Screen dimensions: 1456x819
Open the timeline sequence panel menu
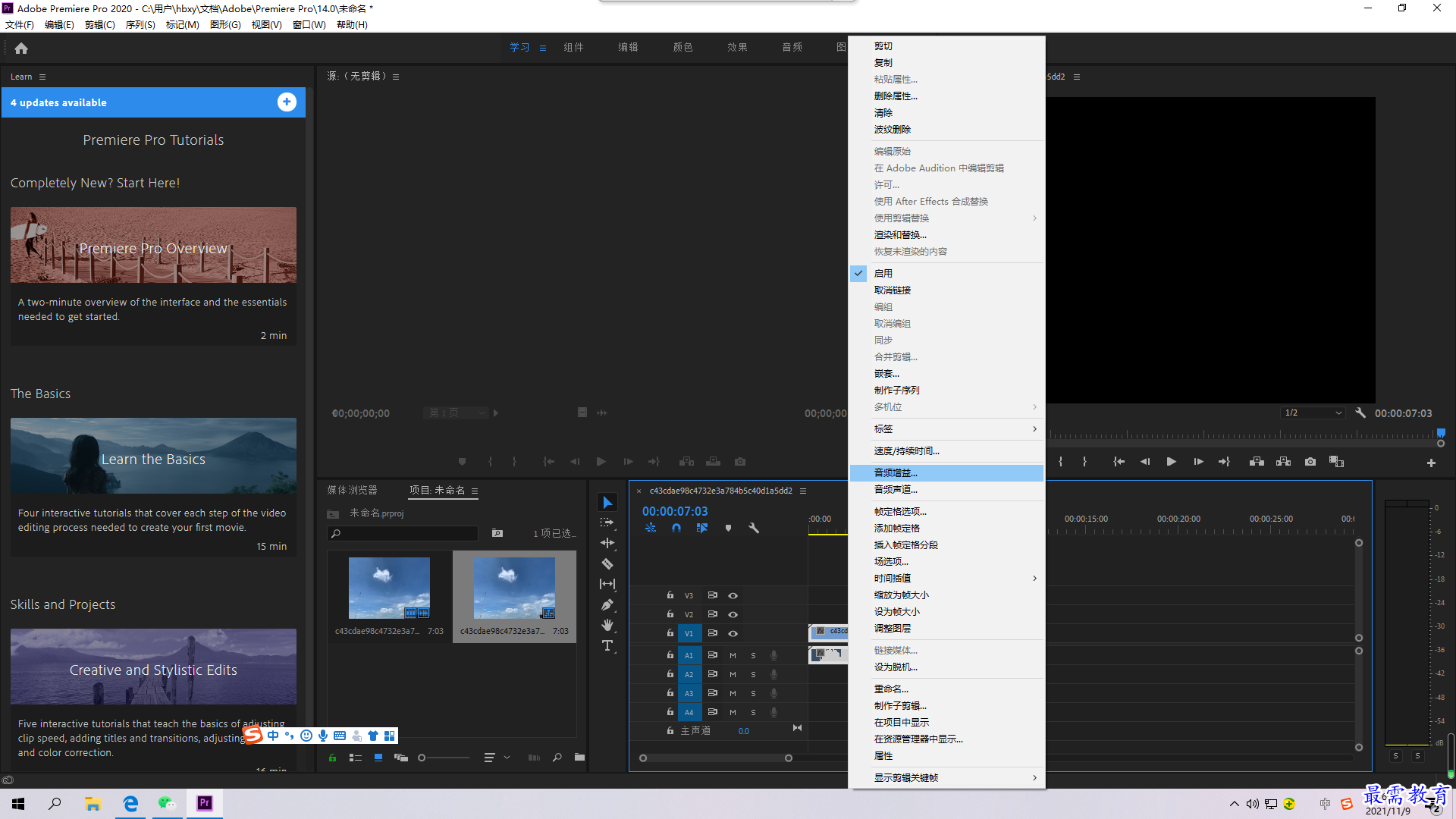click(x=803, y=491)
